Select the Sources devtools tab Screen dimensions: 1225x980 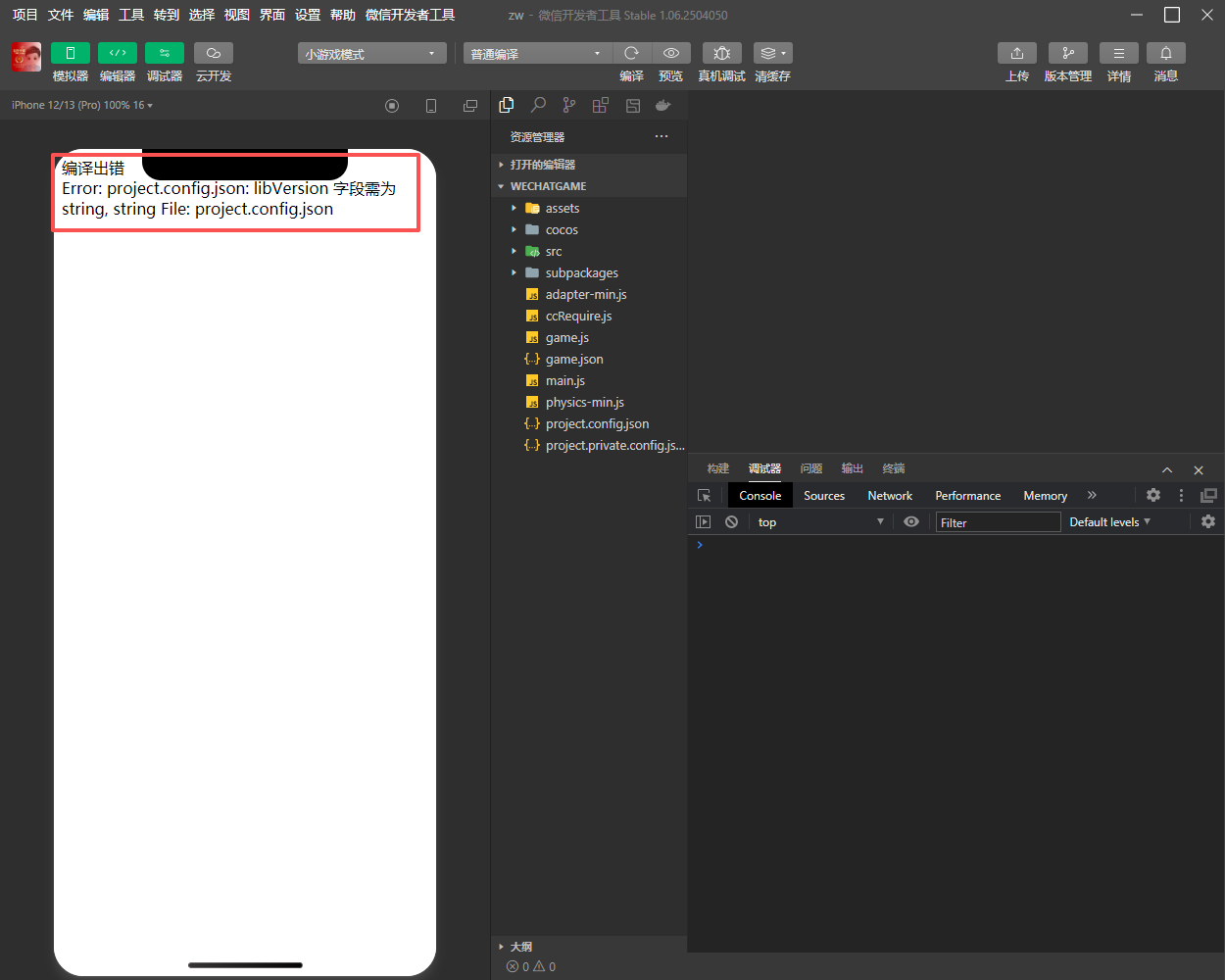pos(824,496)
